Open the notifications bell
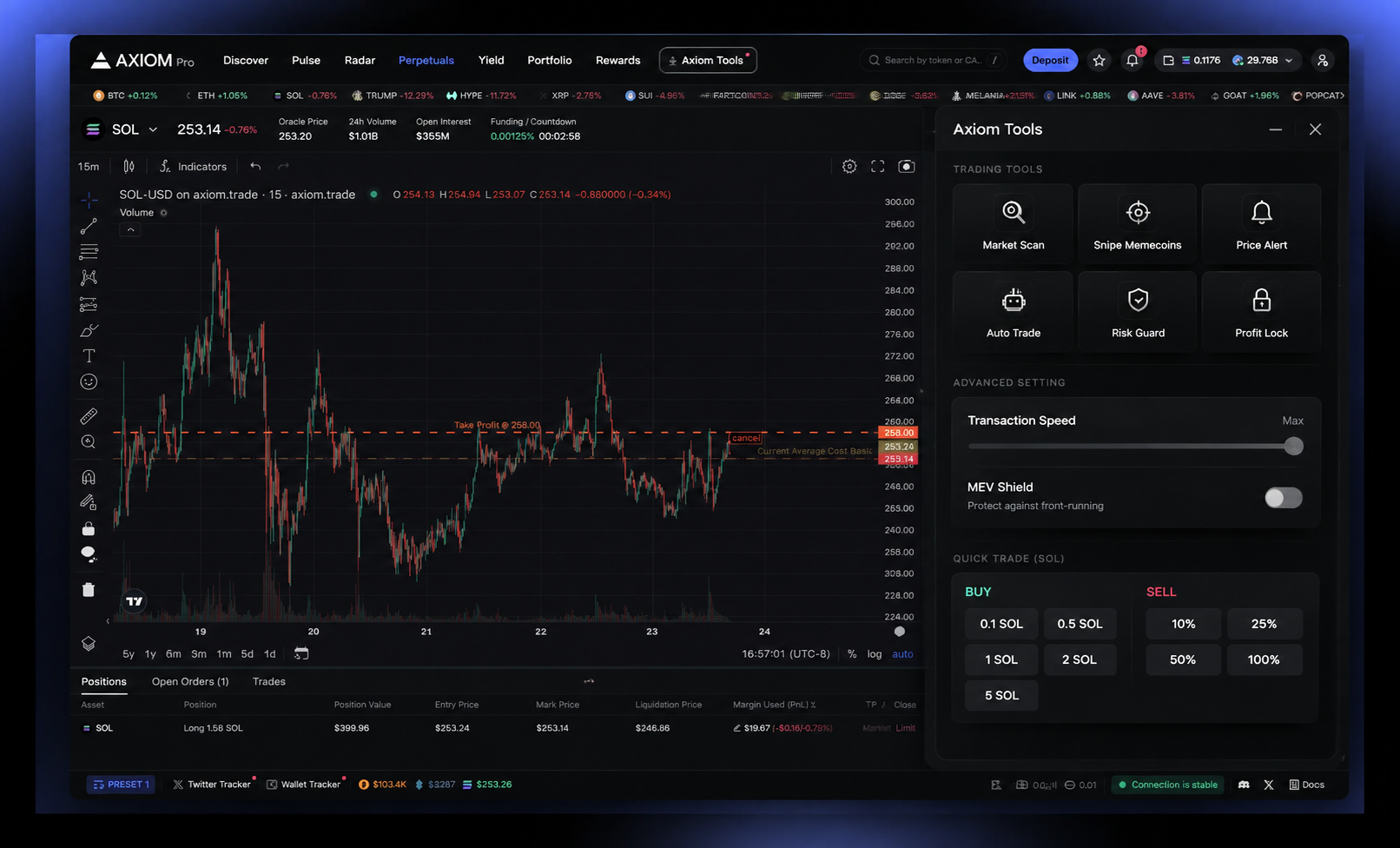Viewport: 1400px width, 848px height. [1133, 60]
